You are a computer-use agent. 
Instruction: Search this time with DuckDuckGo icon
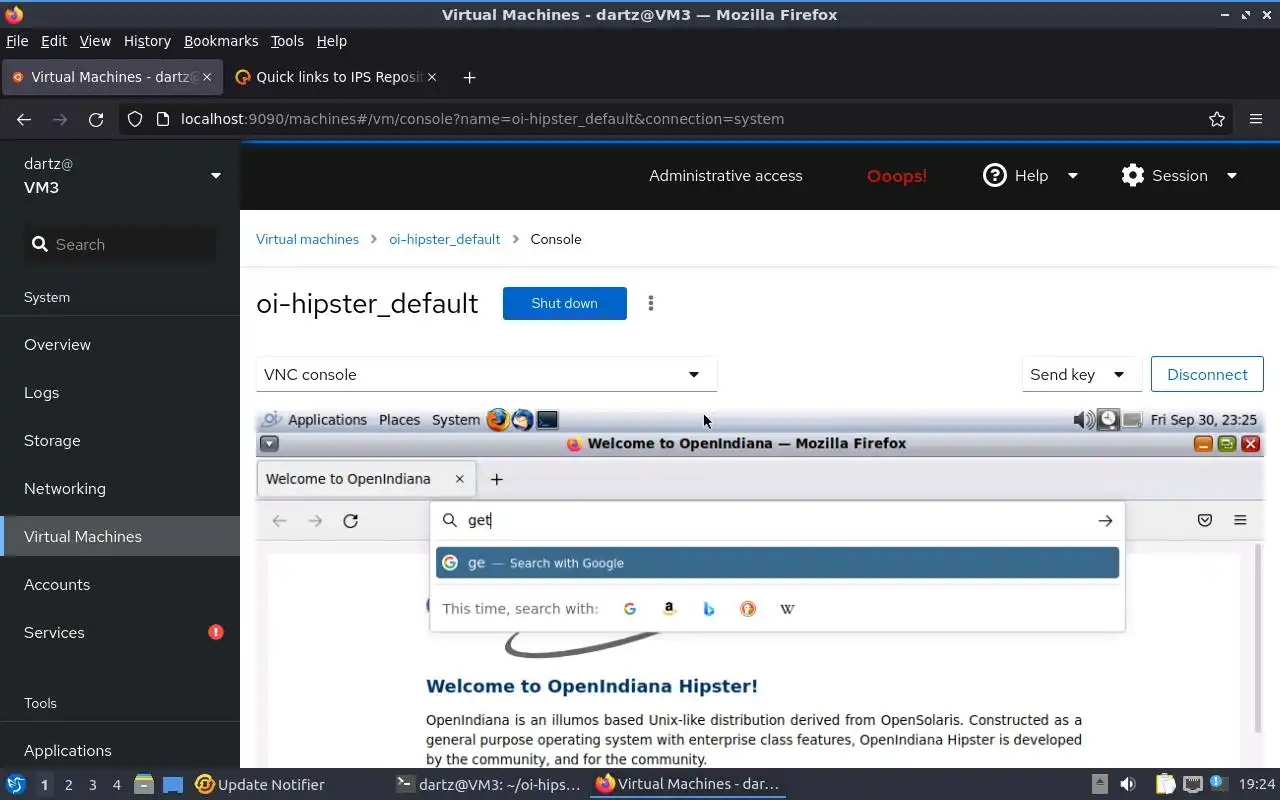coord(748,609)
